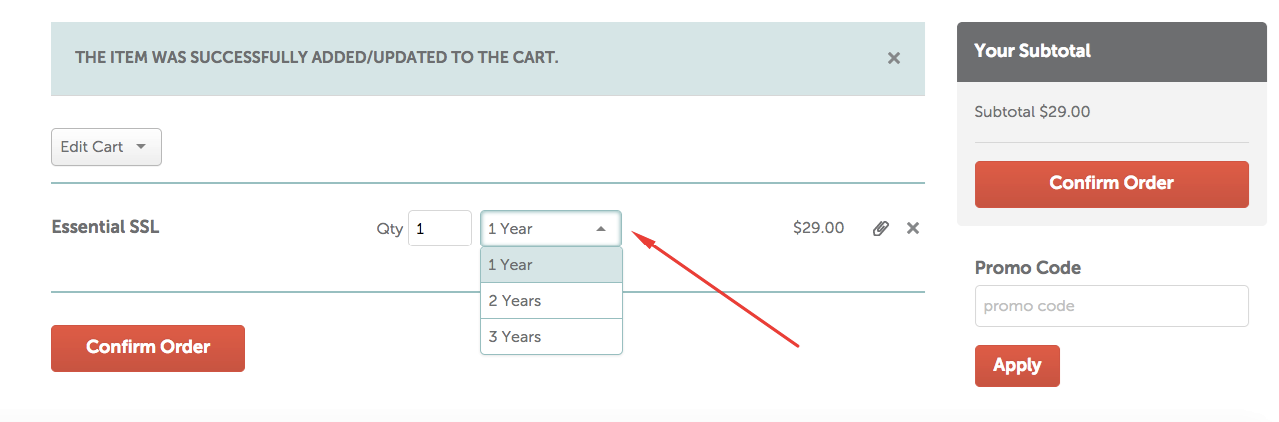
Task: Click the Essential SSL product name
Action: (x=105, y=227)
